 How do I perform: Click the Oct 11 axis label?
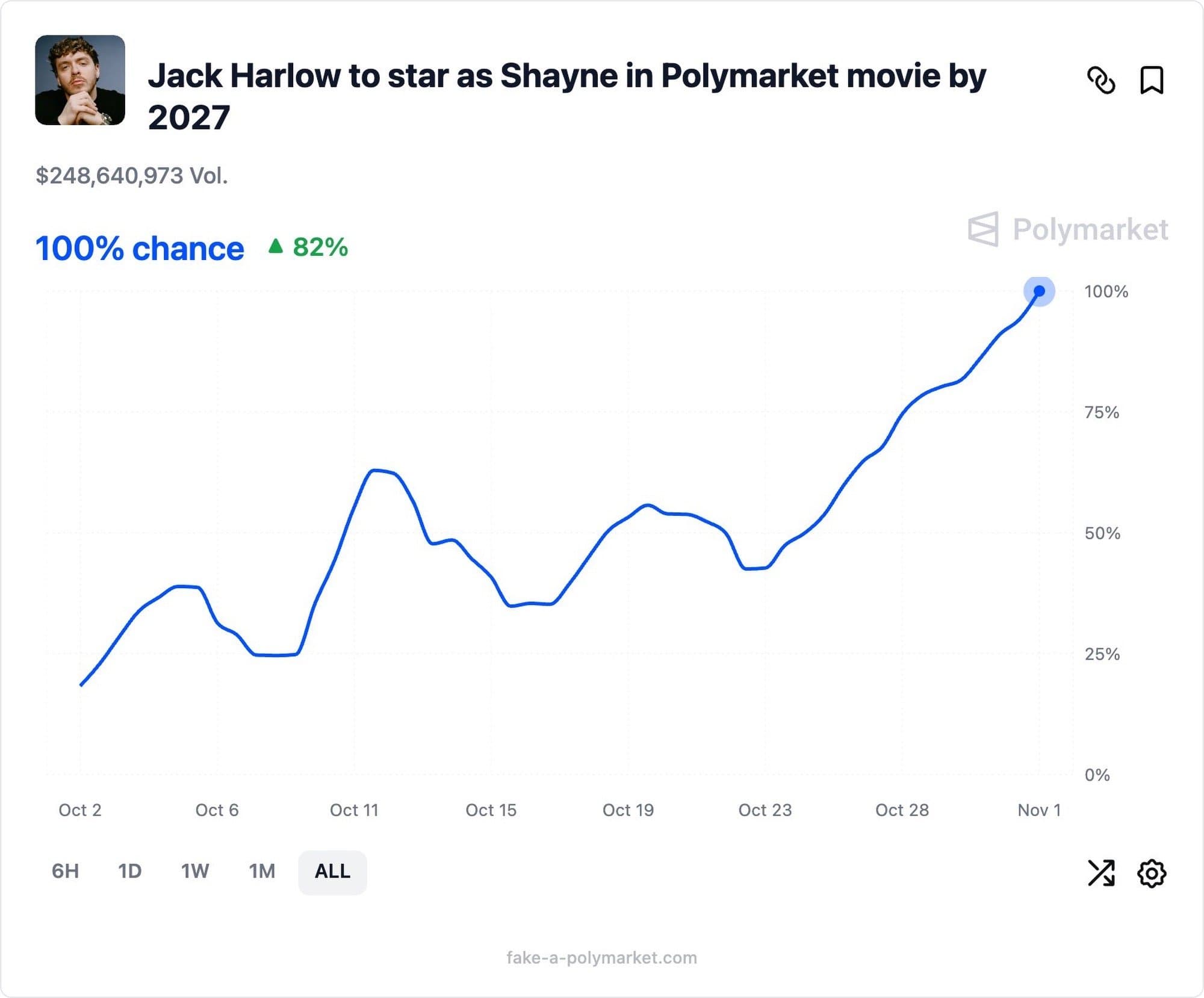[x=354, y=810]
